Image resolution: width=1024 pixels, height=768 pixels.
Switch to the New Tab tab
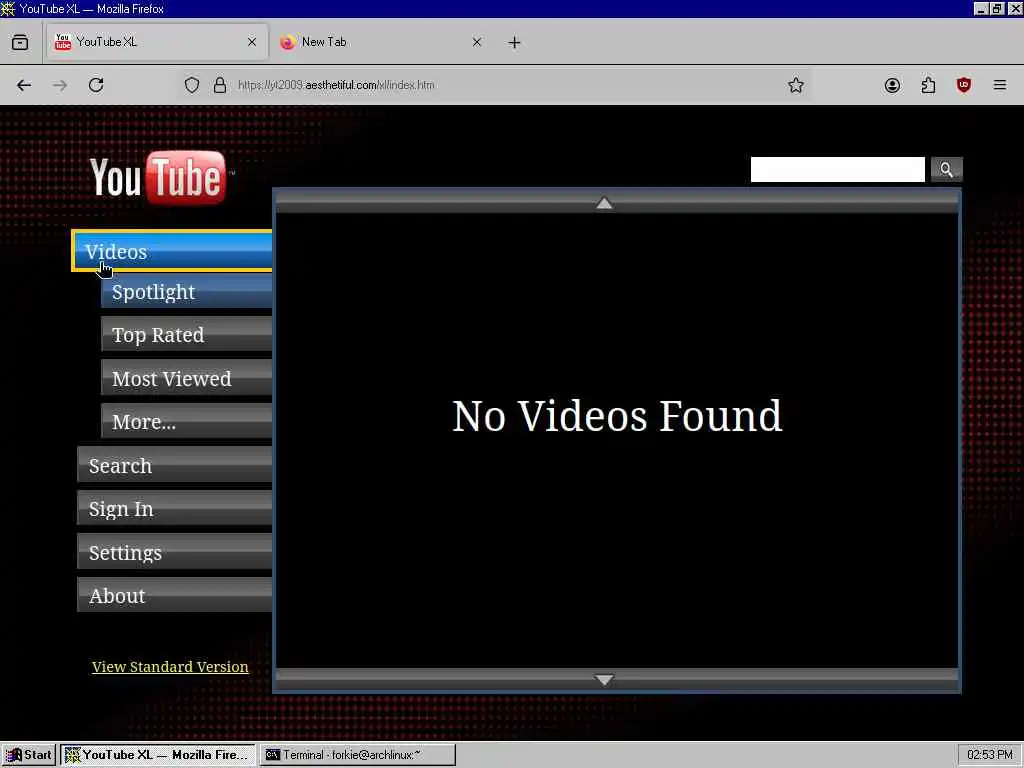click(x=381, y=42)
